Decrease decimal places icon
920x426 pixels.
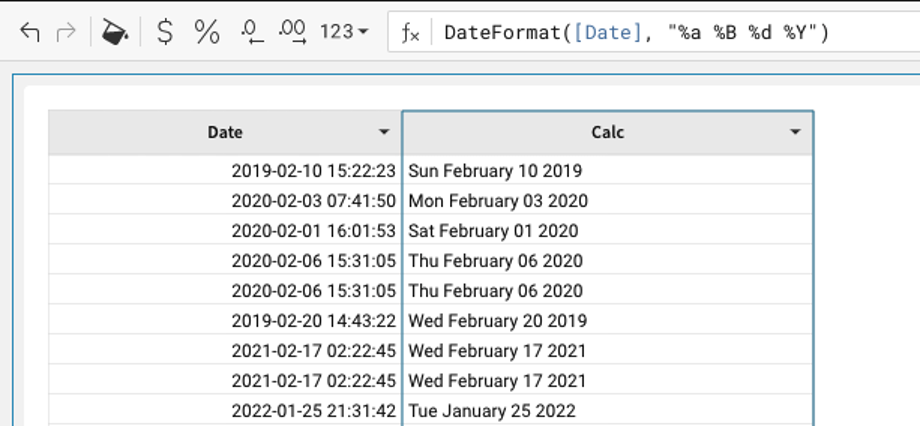251,33
